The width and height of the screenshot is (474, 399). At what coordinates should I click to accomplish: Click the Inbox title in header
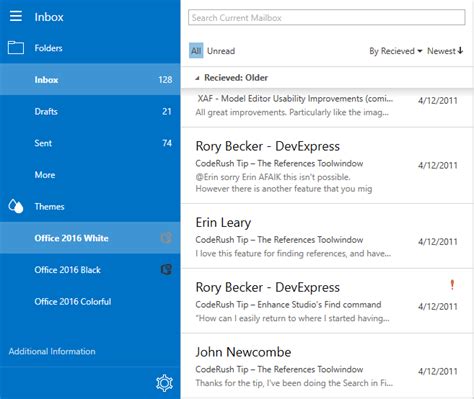49,17
